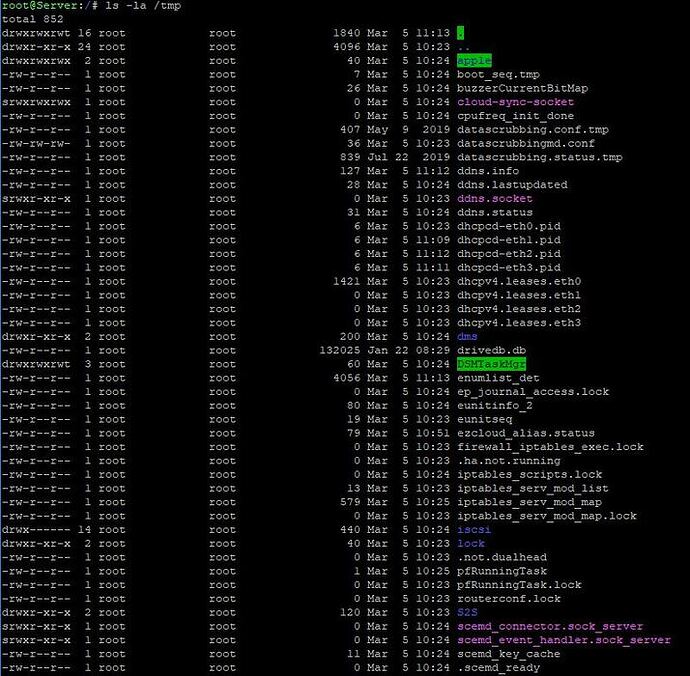
Task: Click iptables_serv_mod_list file name
Action: (533, 489)
